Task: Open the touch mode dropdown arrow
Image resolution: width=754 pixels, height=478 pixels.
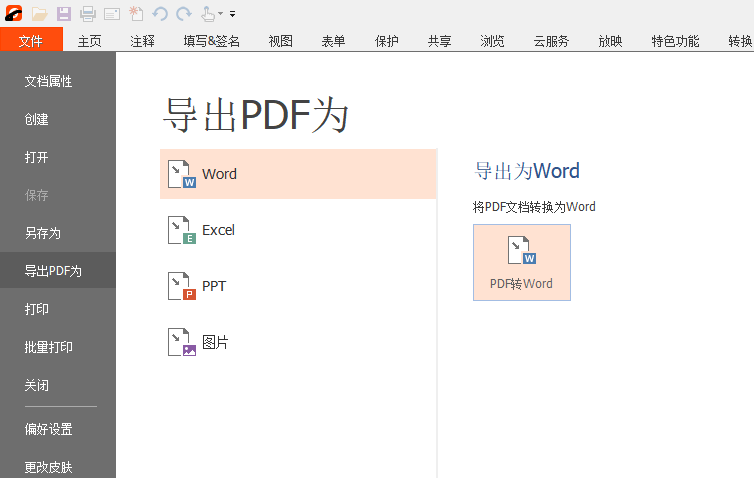Action: pos(220,14)
